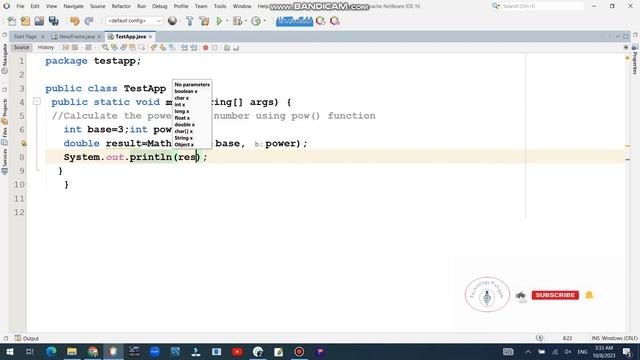This screenshot has height=360, width=640.
Task: Close the TestApp.java tab
Action: tap(151, 37)
